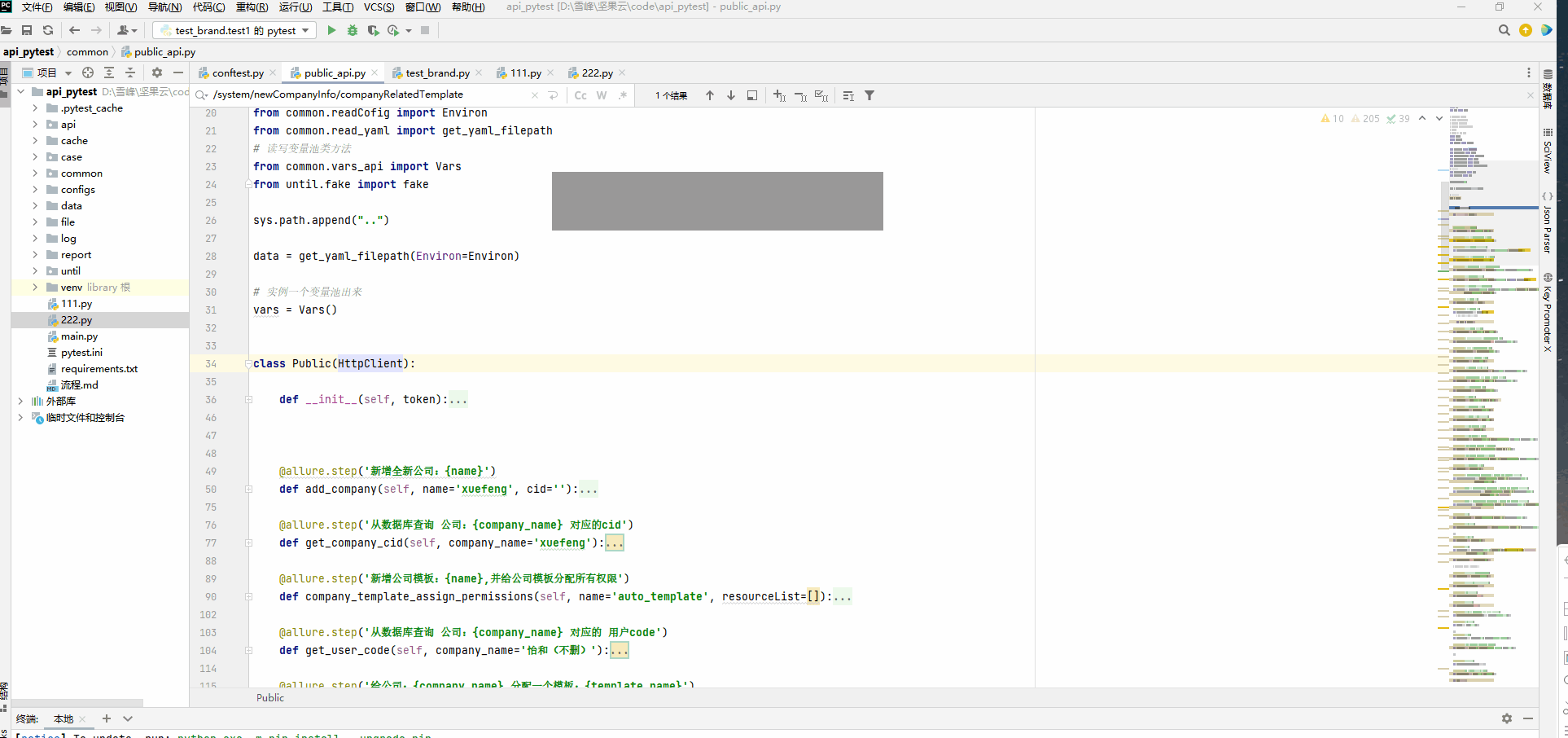Image resolution: width=1568 pixels, height=738 pixels.
Task: Click the search filter funnel icon
Action: click(869, 95)
